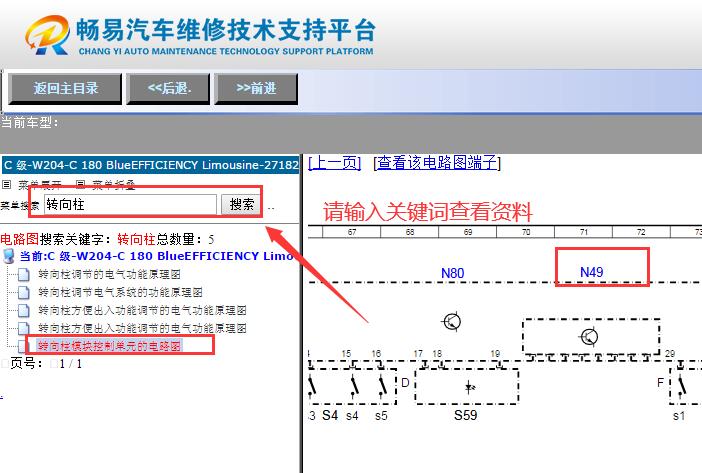Click connector F label in diagram

coord(660,383)
